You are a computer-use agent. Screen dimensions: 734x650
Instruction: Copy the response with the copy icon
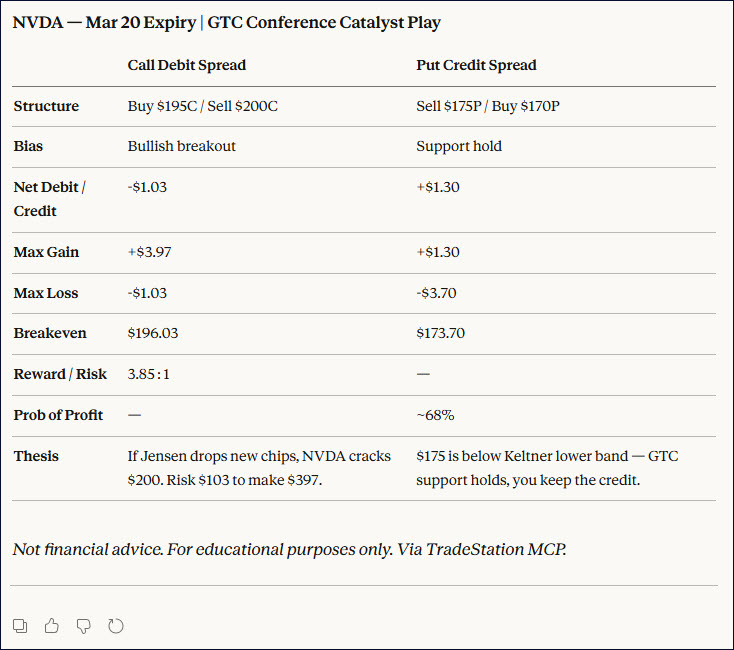pyautogui.click(x=20, y=626)
